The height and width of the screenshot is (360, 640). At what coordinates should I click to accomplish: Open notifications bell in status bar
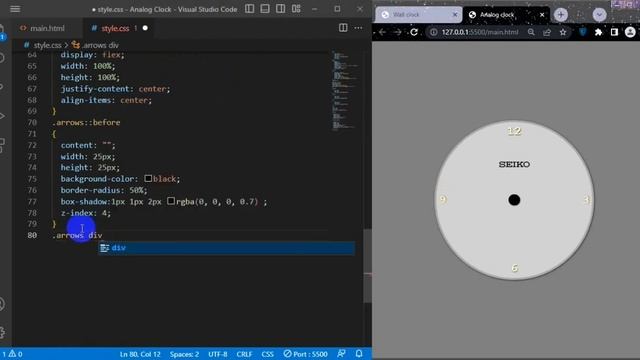(359, 353)
